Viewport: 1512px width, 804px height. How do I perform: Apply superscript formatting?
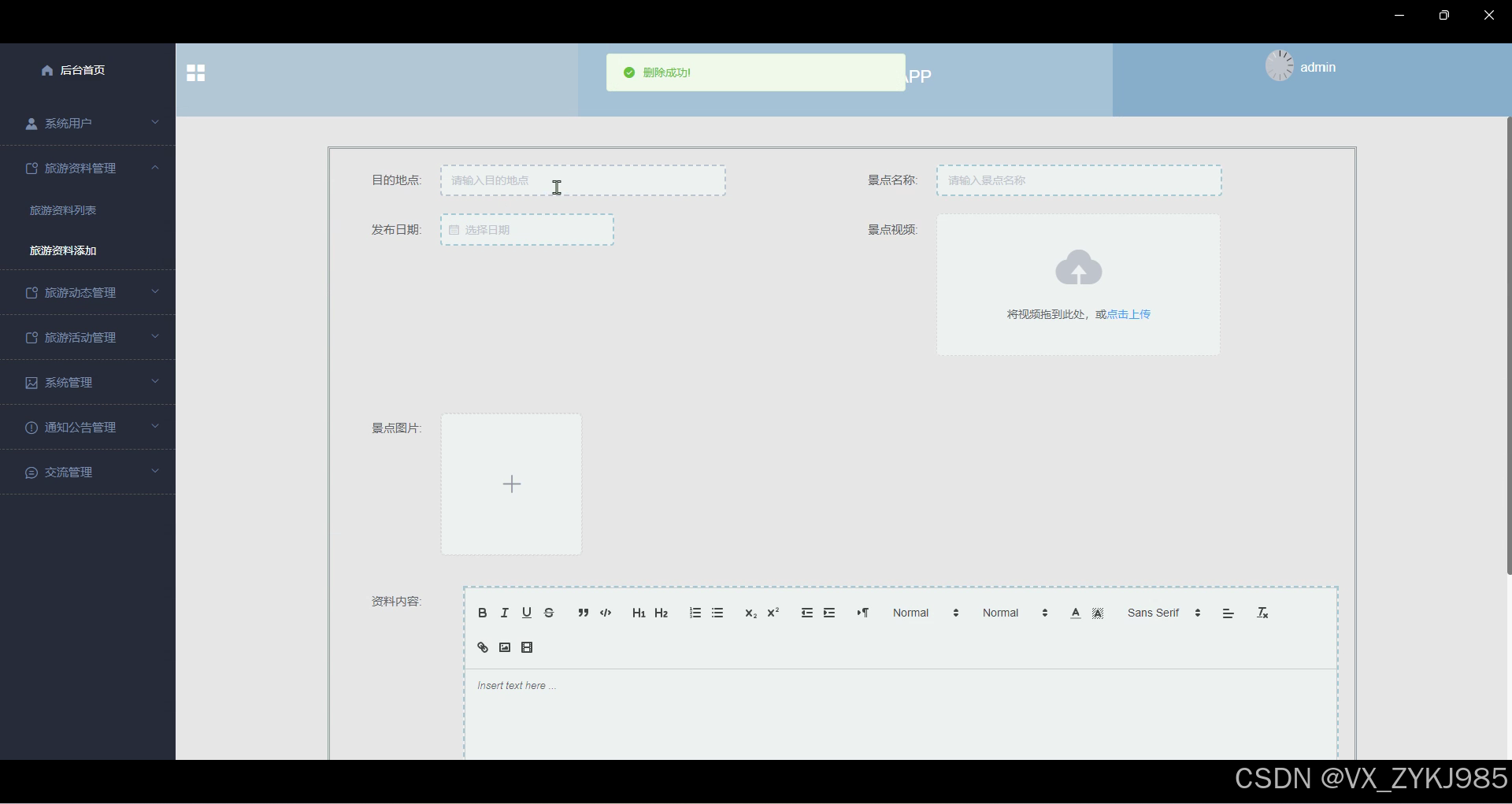tap(773, 613)
